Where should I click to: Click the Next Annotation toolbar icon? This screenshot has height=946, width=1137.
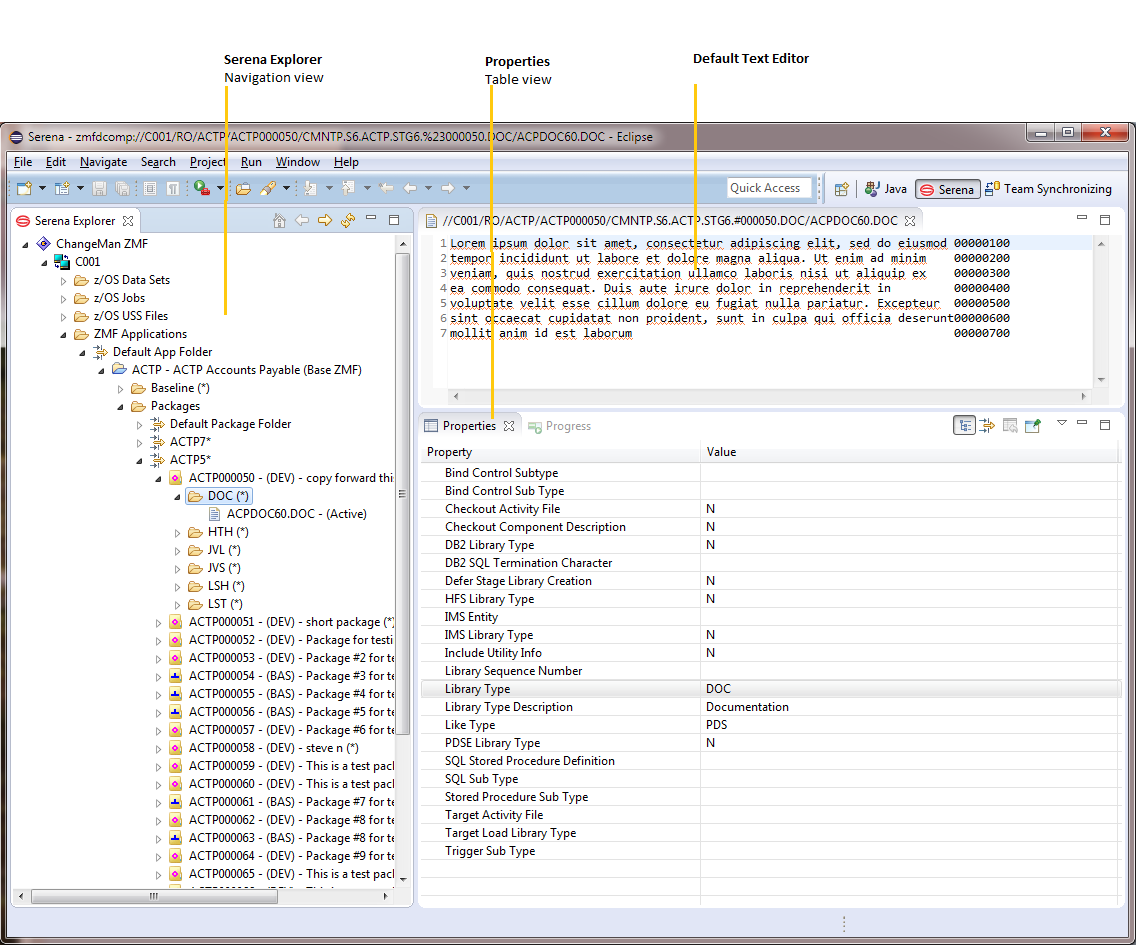click(x=310, y=188)
